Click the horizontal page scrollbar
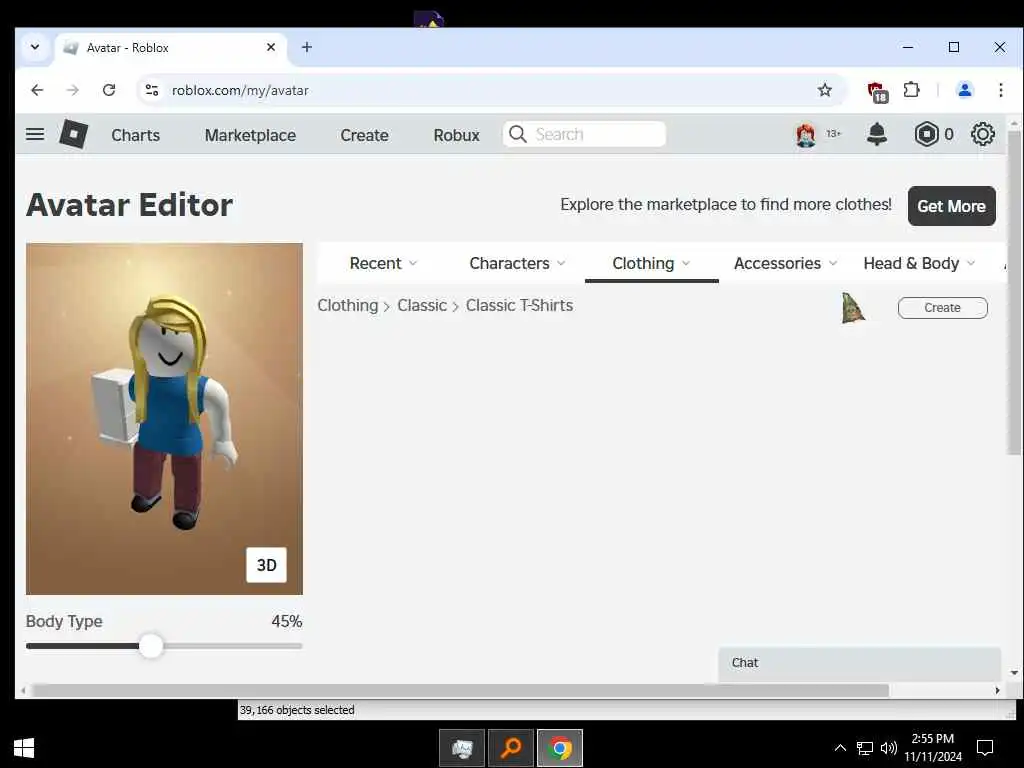This screenshot has height=768, width=1024. (x=460, y=690)
